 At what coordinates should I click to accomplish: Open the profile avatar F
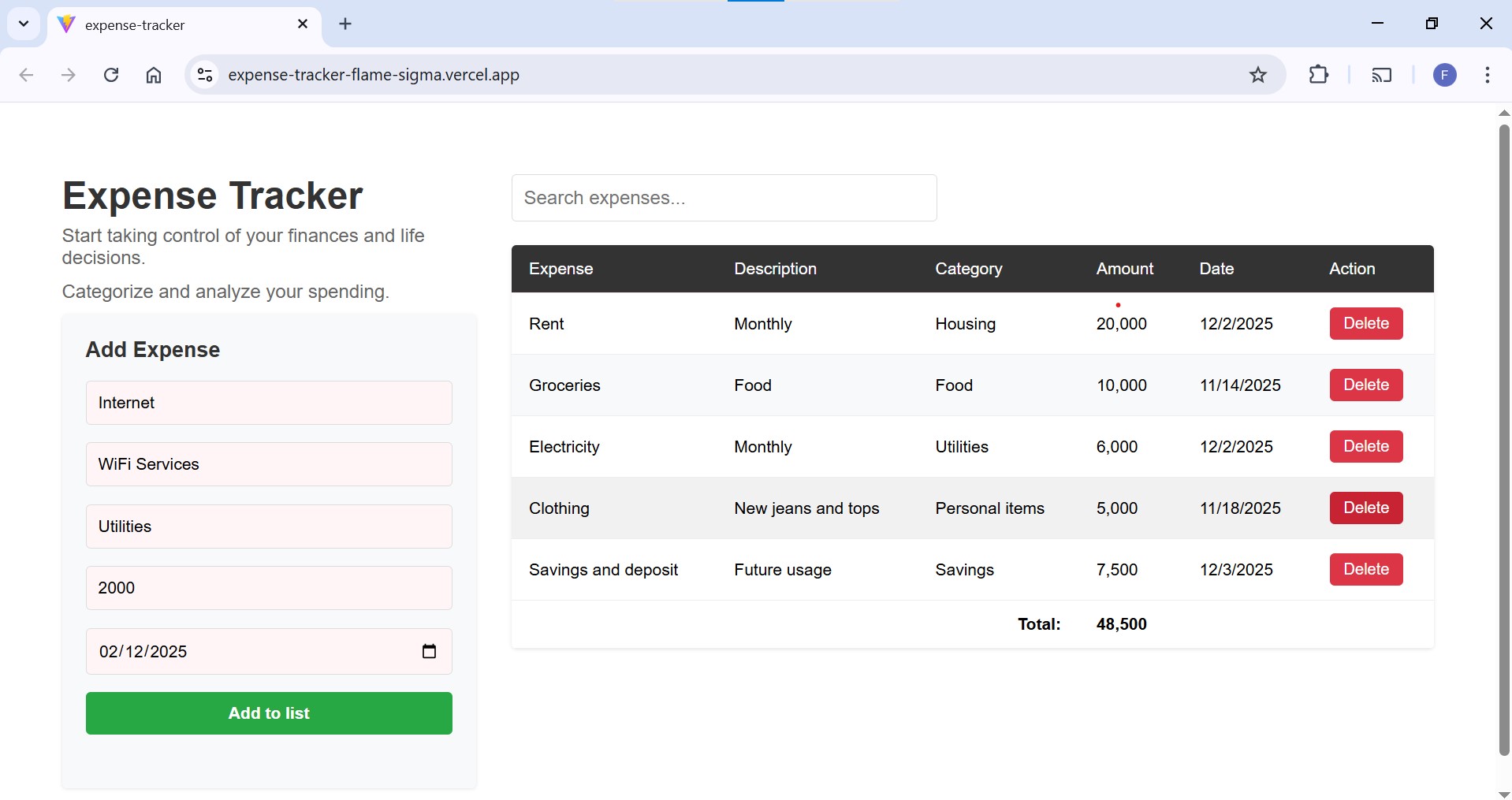click(1445, 75)
